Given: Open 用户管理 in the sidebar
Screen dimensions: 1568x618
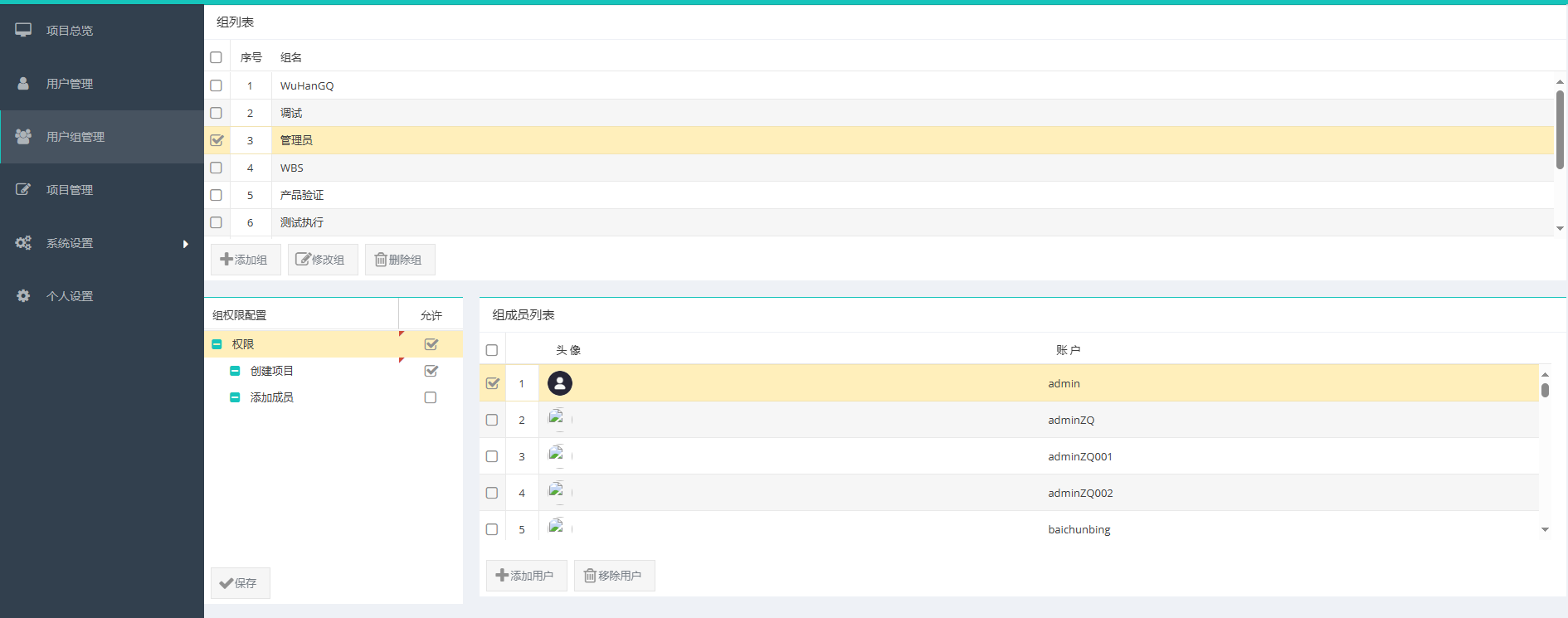Looking at the screenshot, I should tap(70, 84).
